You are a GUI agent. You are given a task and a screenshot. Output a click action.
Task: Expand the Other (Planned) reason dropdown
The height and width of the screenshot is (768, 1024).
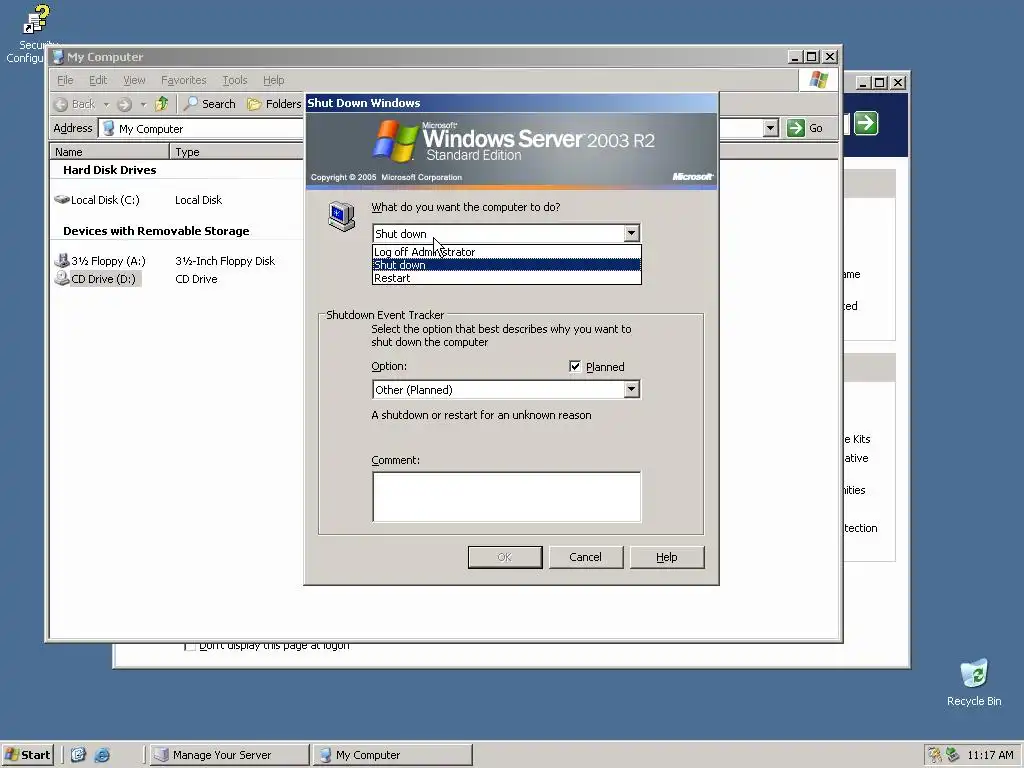[x=631, y=389]
